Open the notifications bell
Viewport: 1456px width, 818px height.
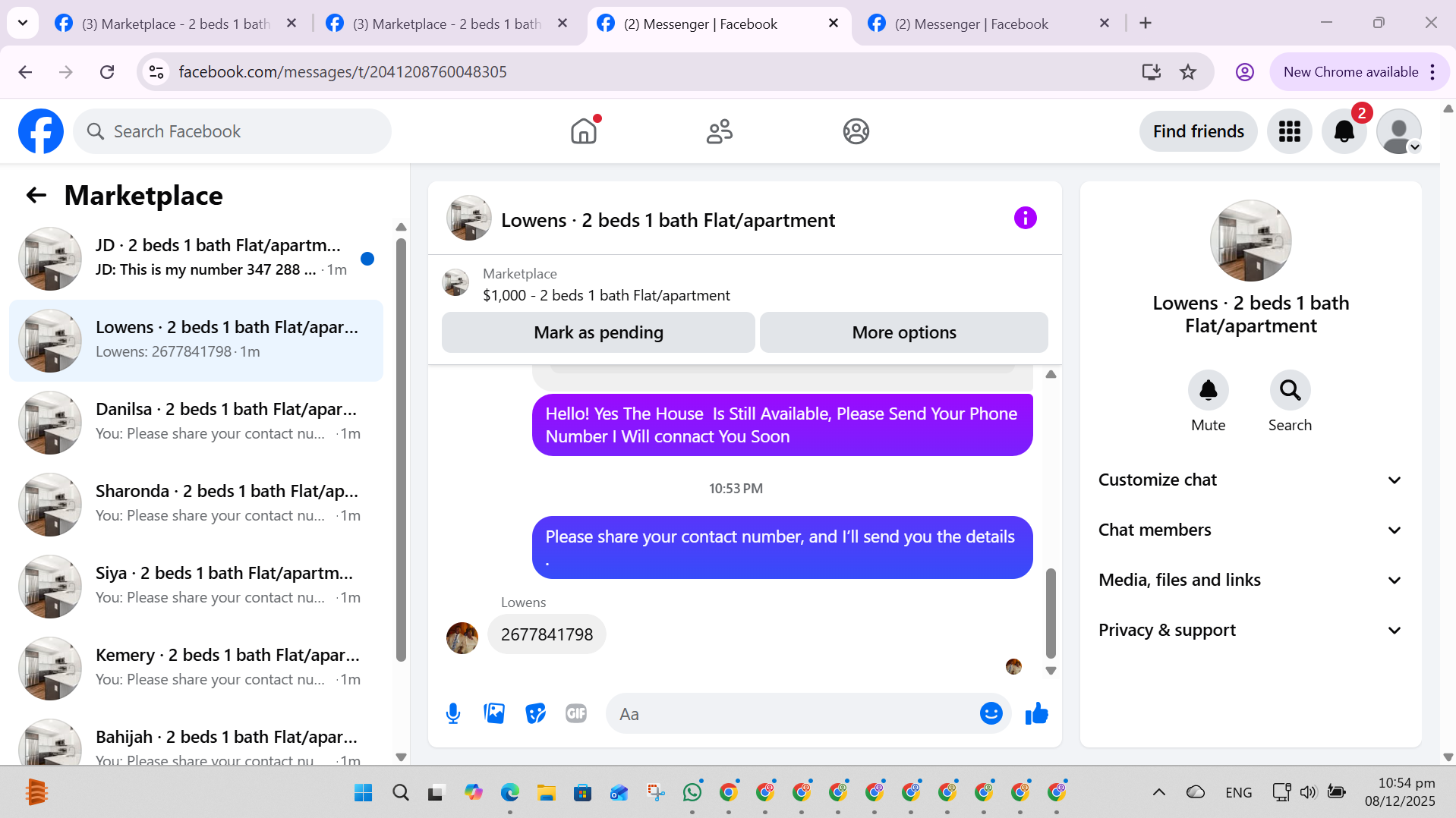1344,131
